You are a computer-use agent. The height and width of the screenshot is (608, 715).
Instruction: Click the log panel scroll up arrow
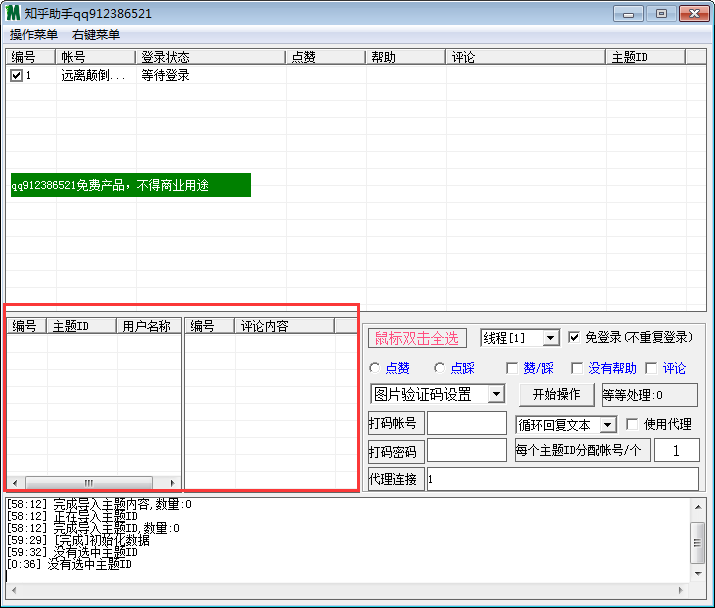coord(698,507)
